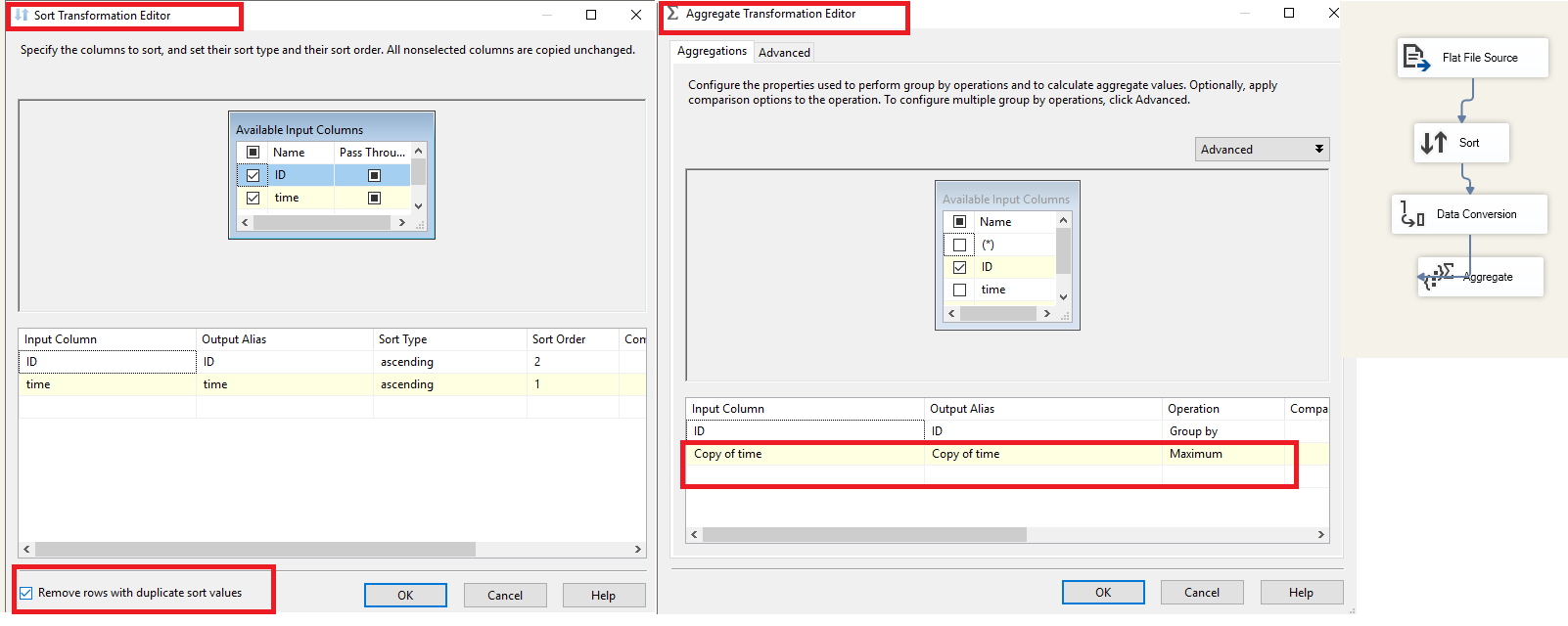Click the time input column cell in the Sort grid

[108, 384]
